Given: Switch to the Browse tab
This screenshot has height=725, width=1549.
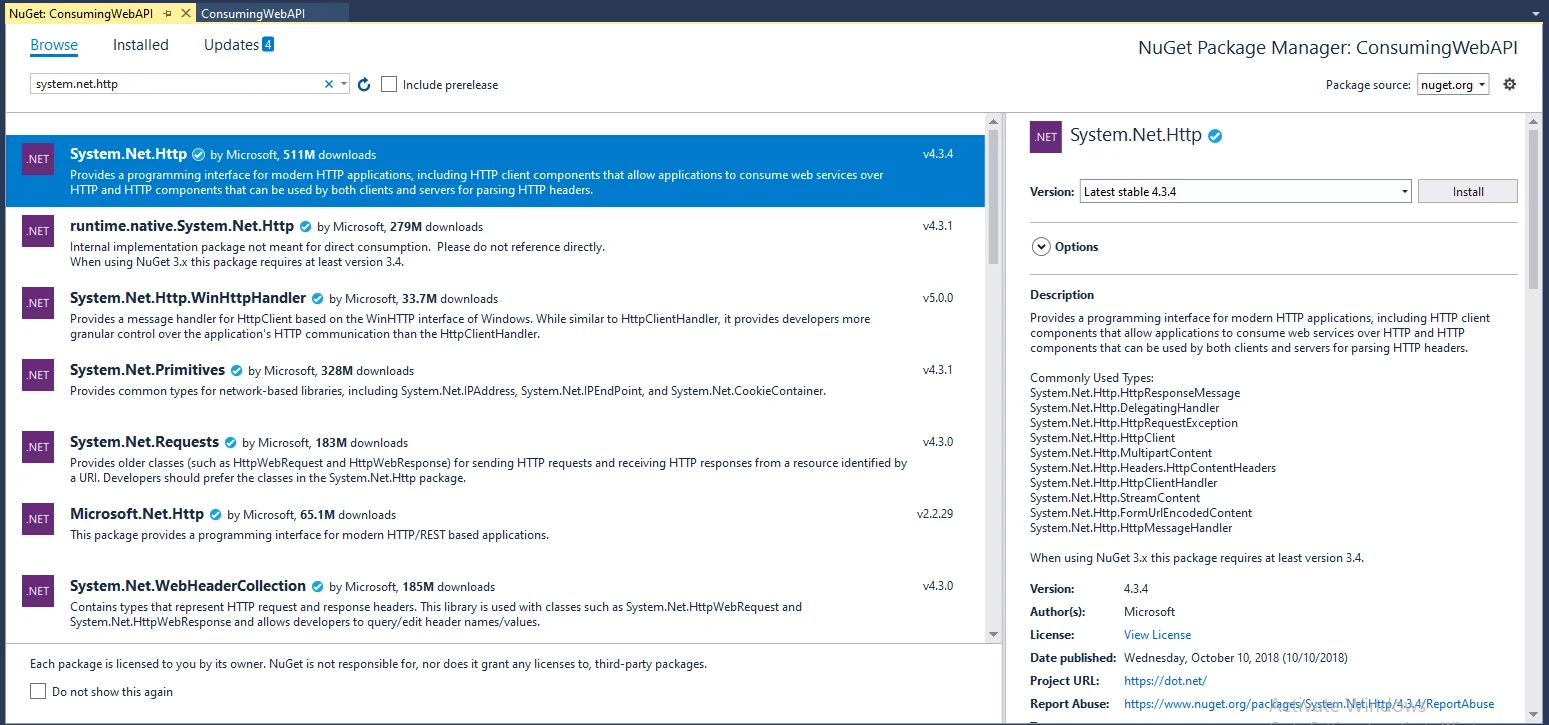Looking at the screenshot, I should (x=54, y=45).
